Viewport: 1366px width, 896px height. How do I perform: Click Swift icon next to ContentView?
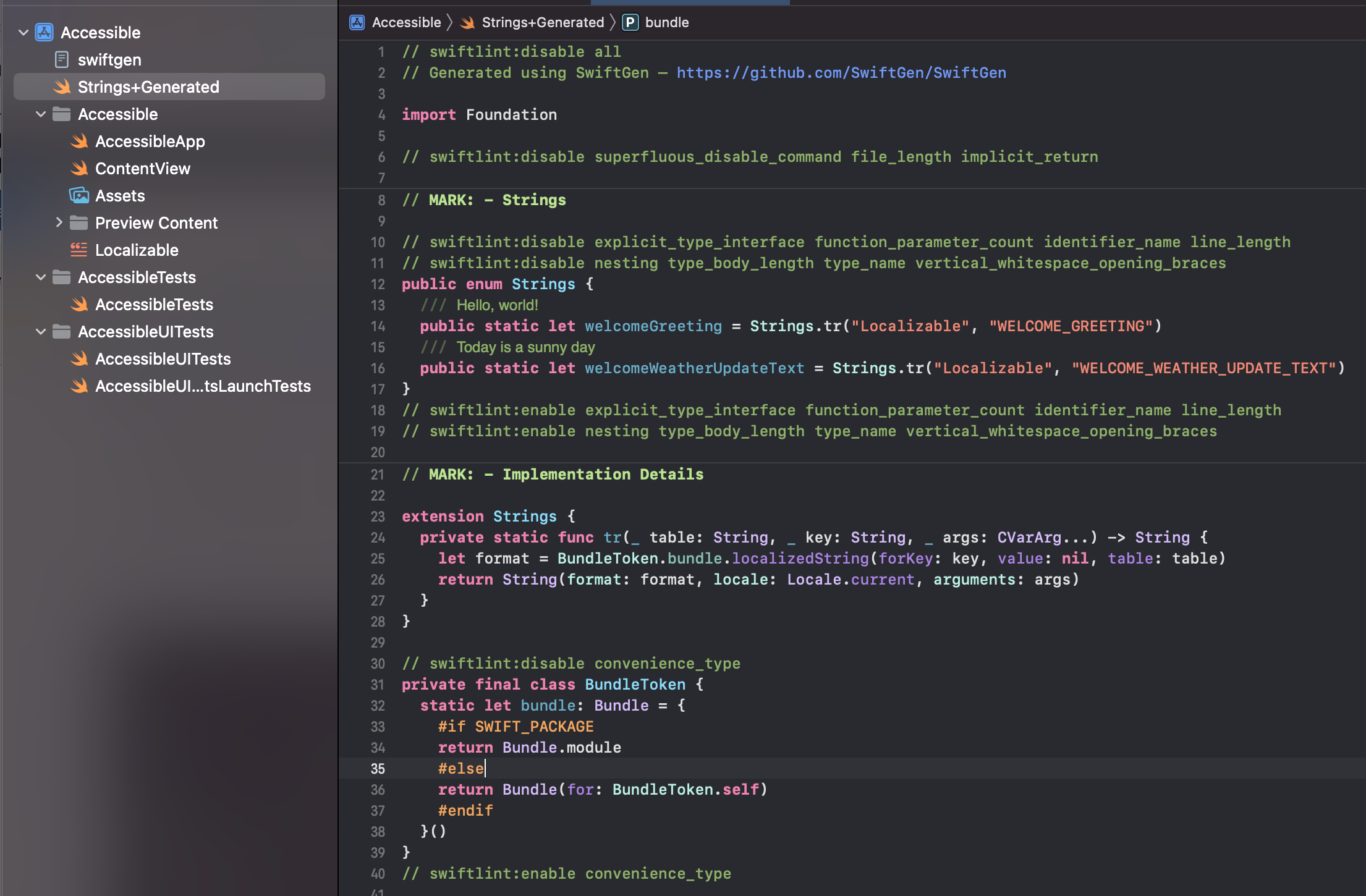79,169
